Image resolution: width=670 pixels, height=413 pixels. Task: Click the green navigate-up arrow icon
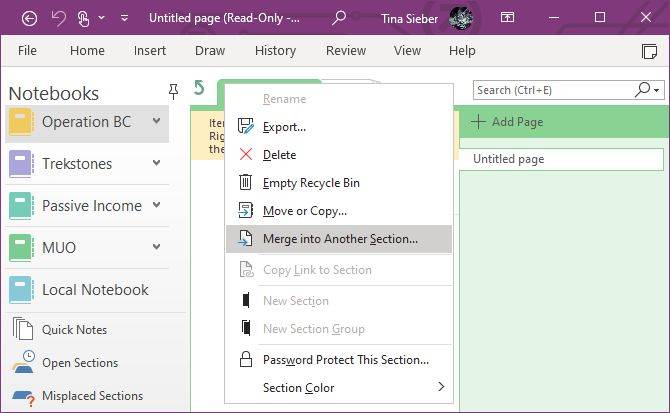click(199, 88)
